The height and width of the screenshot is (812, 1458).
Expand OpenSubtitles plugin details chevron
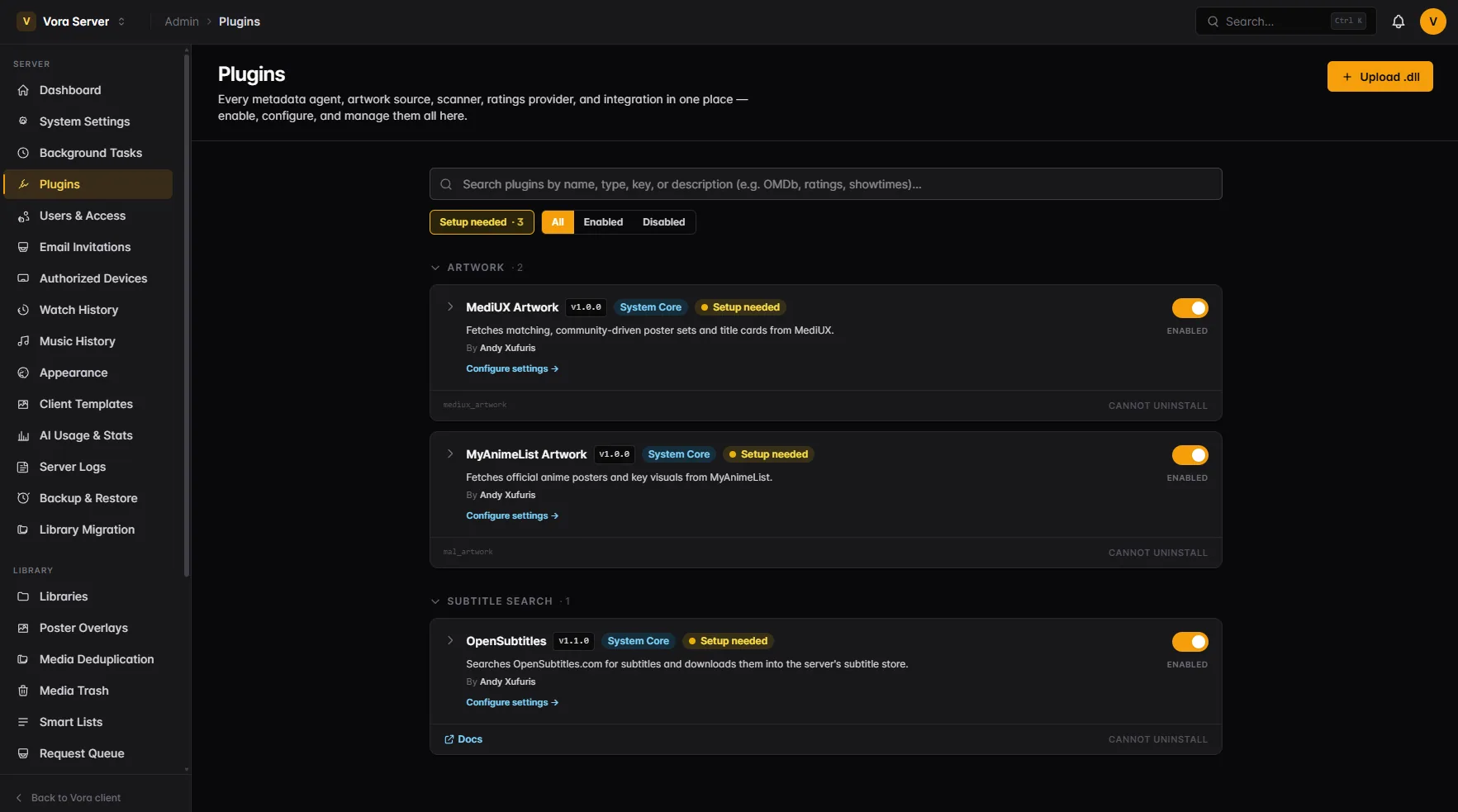click(450, 640)
